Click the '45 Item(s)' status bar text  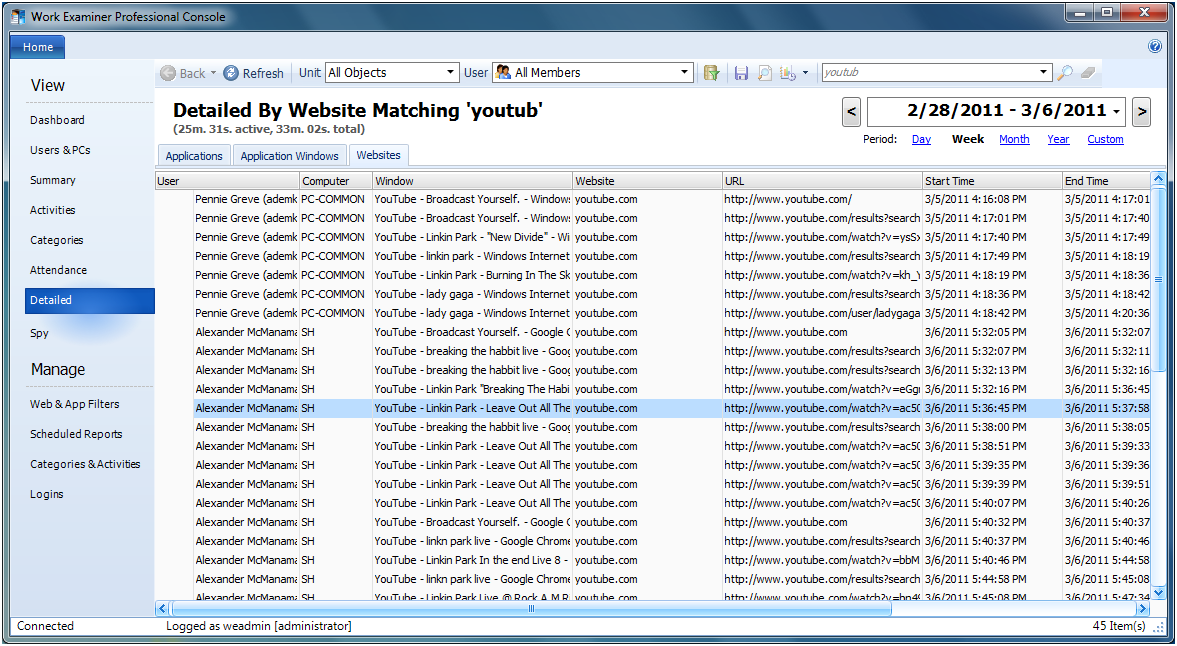1118,626
